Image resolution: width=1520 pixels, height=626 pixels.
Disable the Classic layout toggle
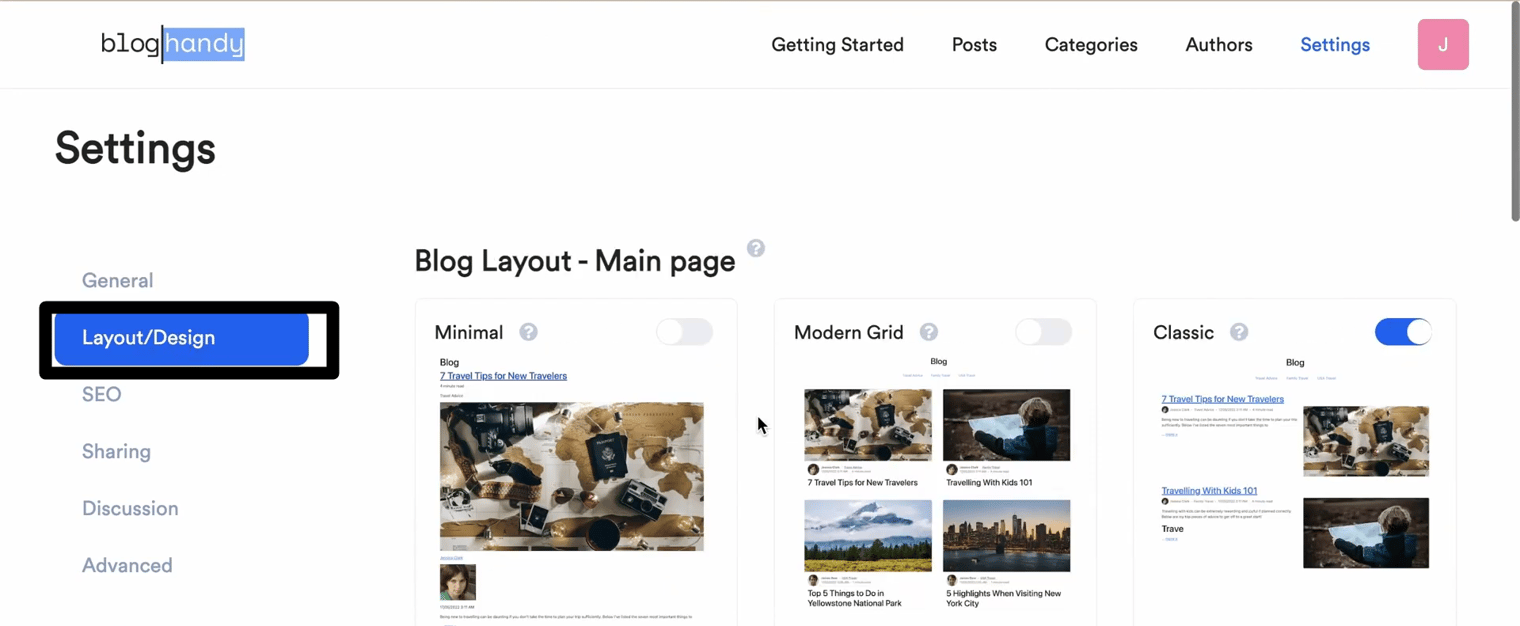click(x=1403, y=332)
